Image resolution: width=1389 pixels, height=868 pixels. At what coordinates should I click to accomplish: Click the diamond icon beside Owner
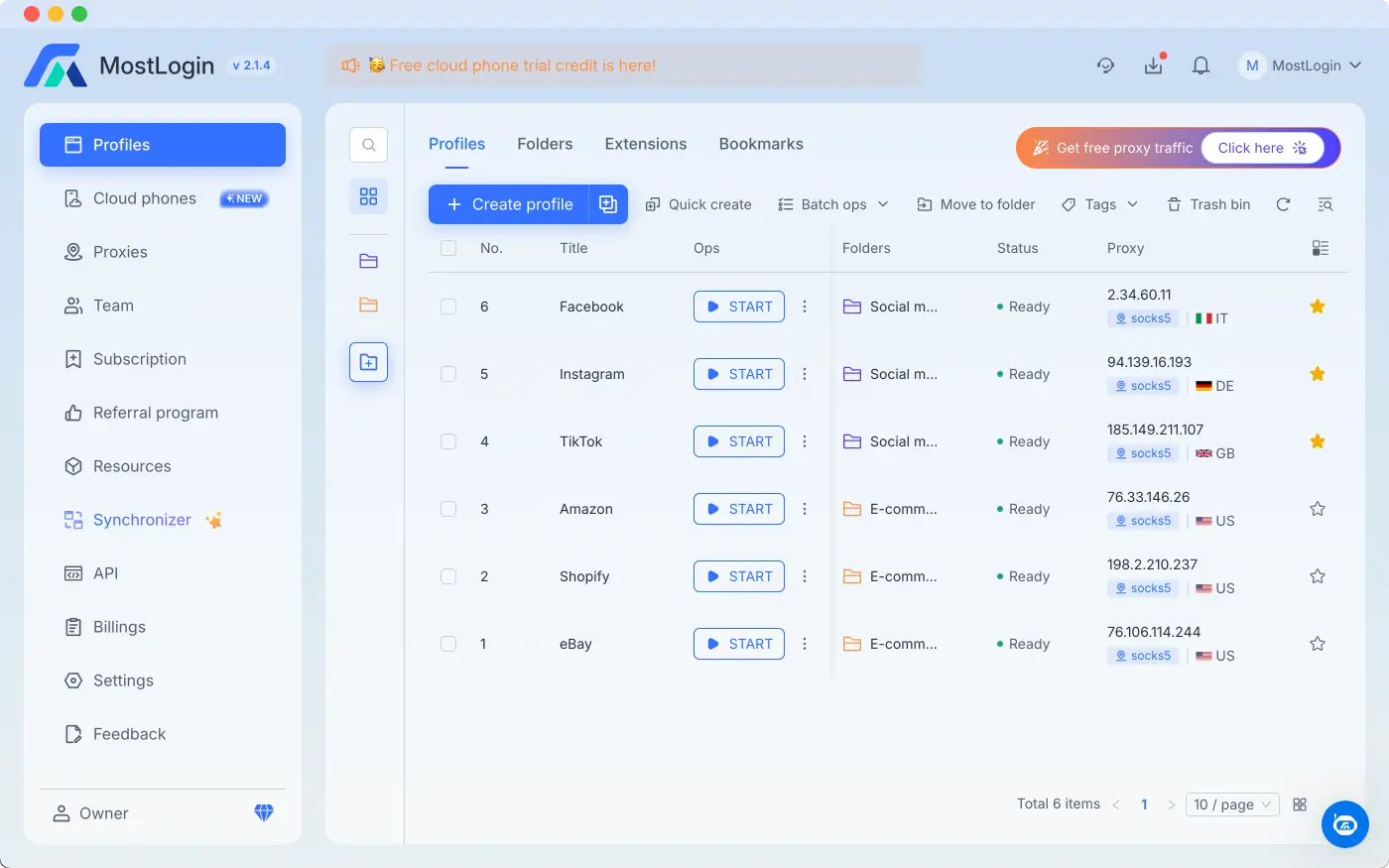264,812
